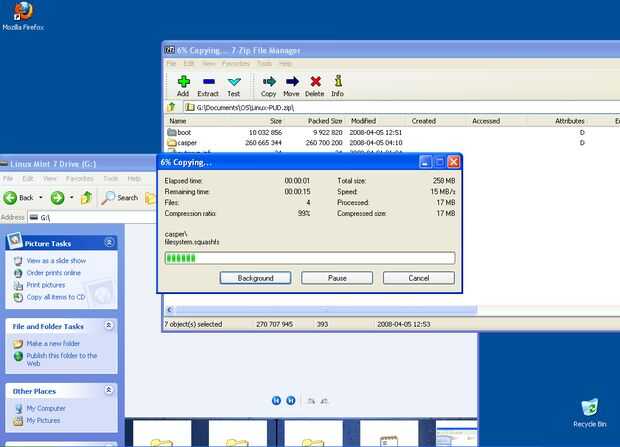The height and width of the screenshot is (447, 620).
Task: Click the copy progress bar
Action: (x=310, y=258)
